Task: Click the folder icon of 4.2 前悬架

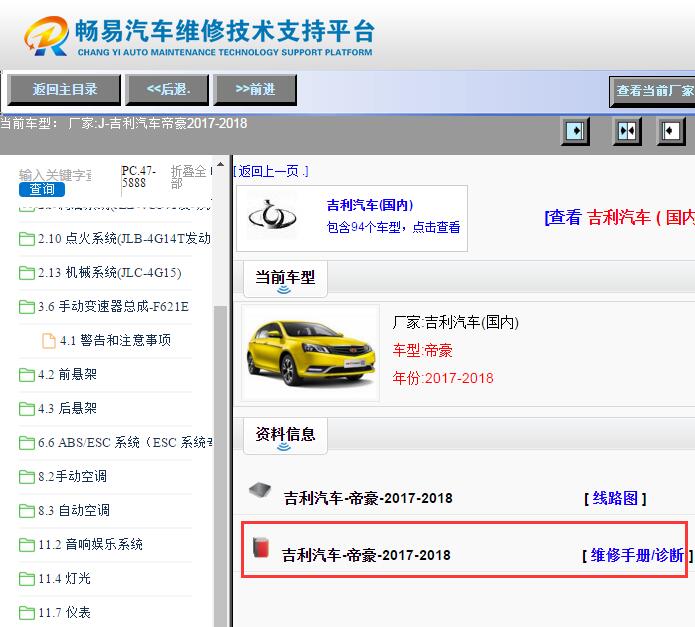Action: click(x=27, y=375)
